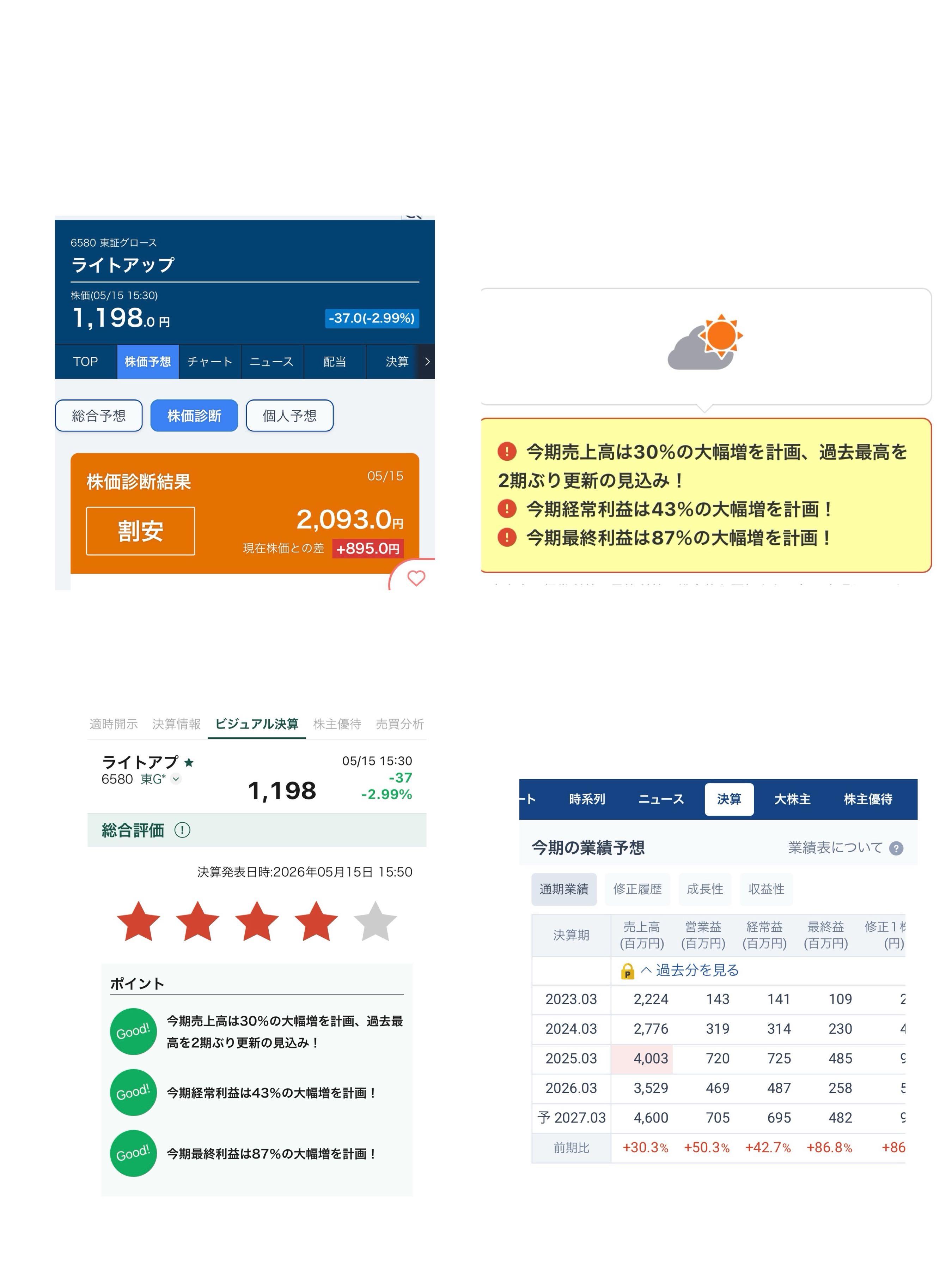Tap the 最終益 (百万円) column header
This screenshot has height=1270, width=952.
click(826, 935)
